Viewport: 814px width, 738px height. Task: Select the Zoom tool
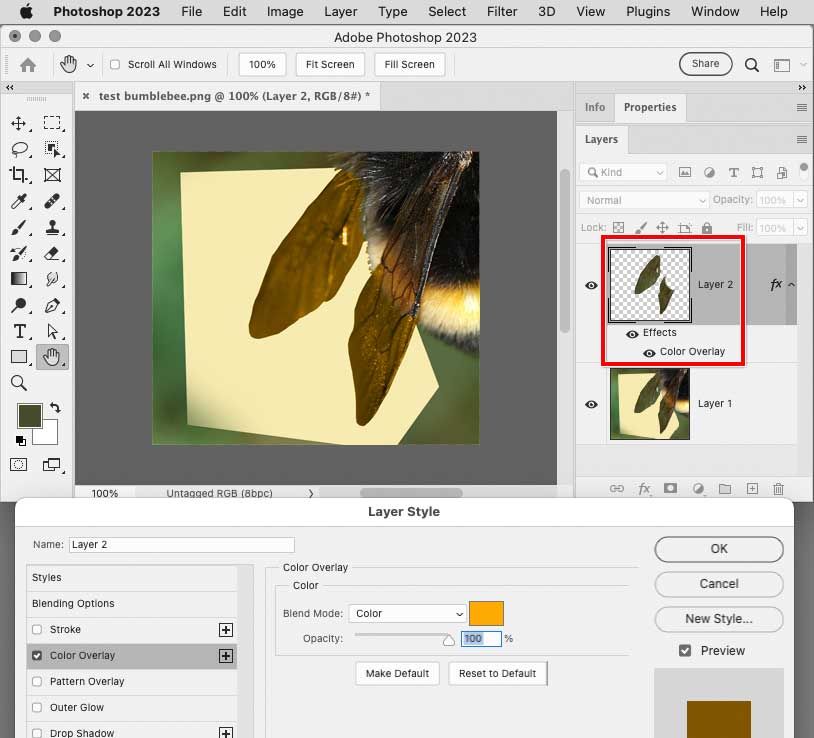pos(18,383)
